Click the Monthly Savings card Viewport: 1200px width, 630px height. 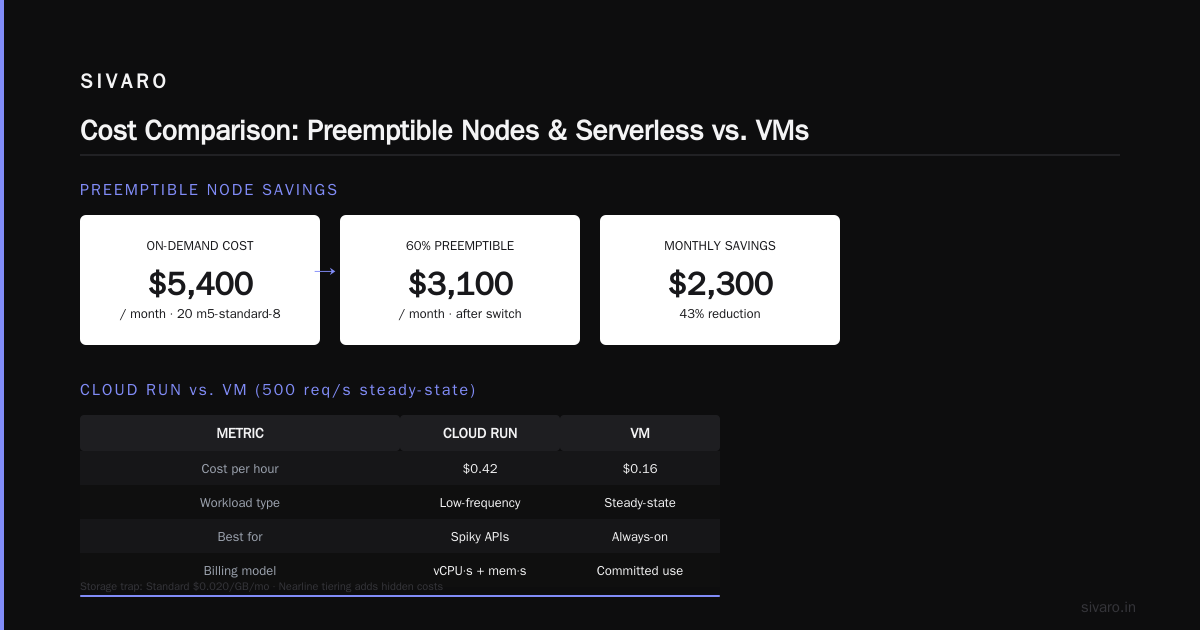[720, 280]
